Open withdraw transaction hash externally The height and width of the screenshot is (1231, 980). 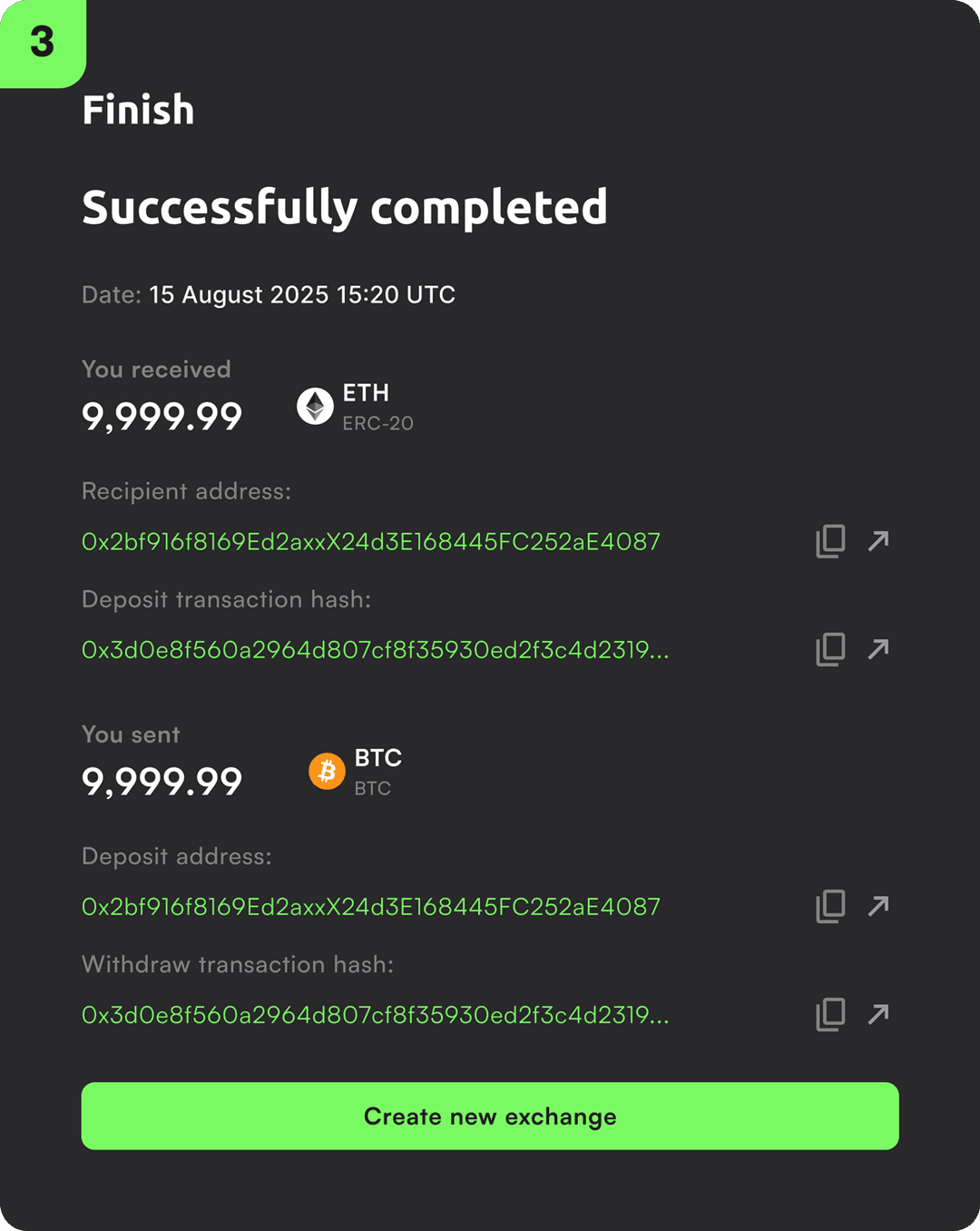[878, 1014]
